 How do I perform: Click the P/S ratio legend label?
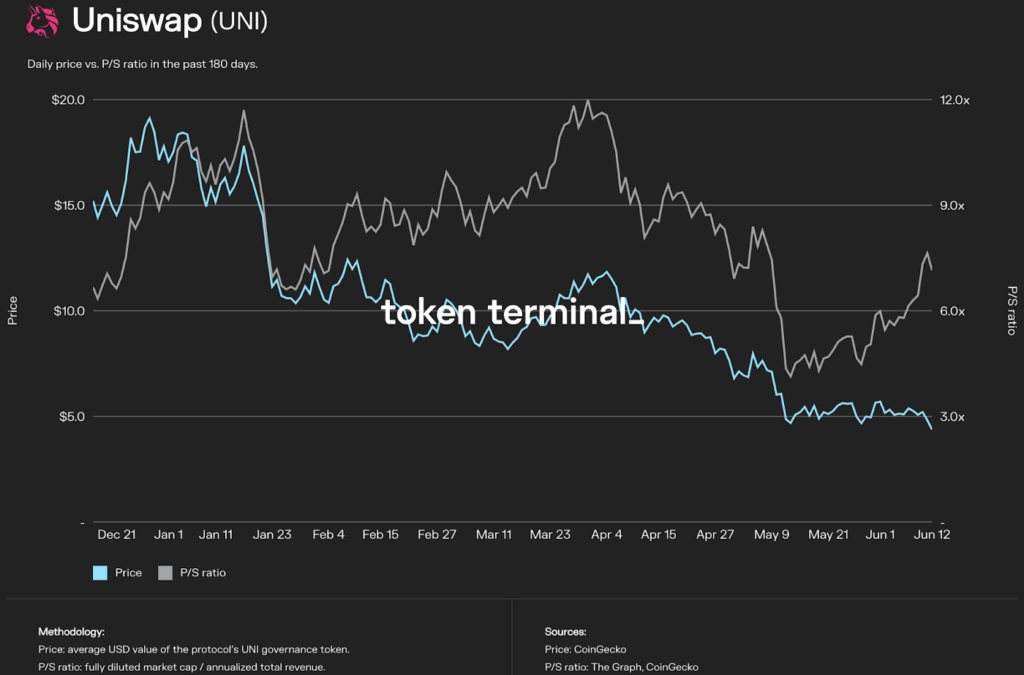click(203, 573)
